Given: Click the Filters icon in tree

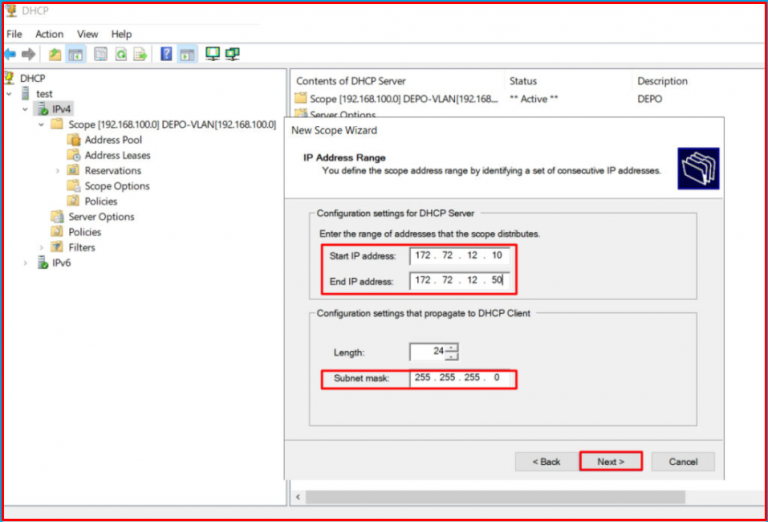Looking at the screenshot, I should [x=57, y=247].
